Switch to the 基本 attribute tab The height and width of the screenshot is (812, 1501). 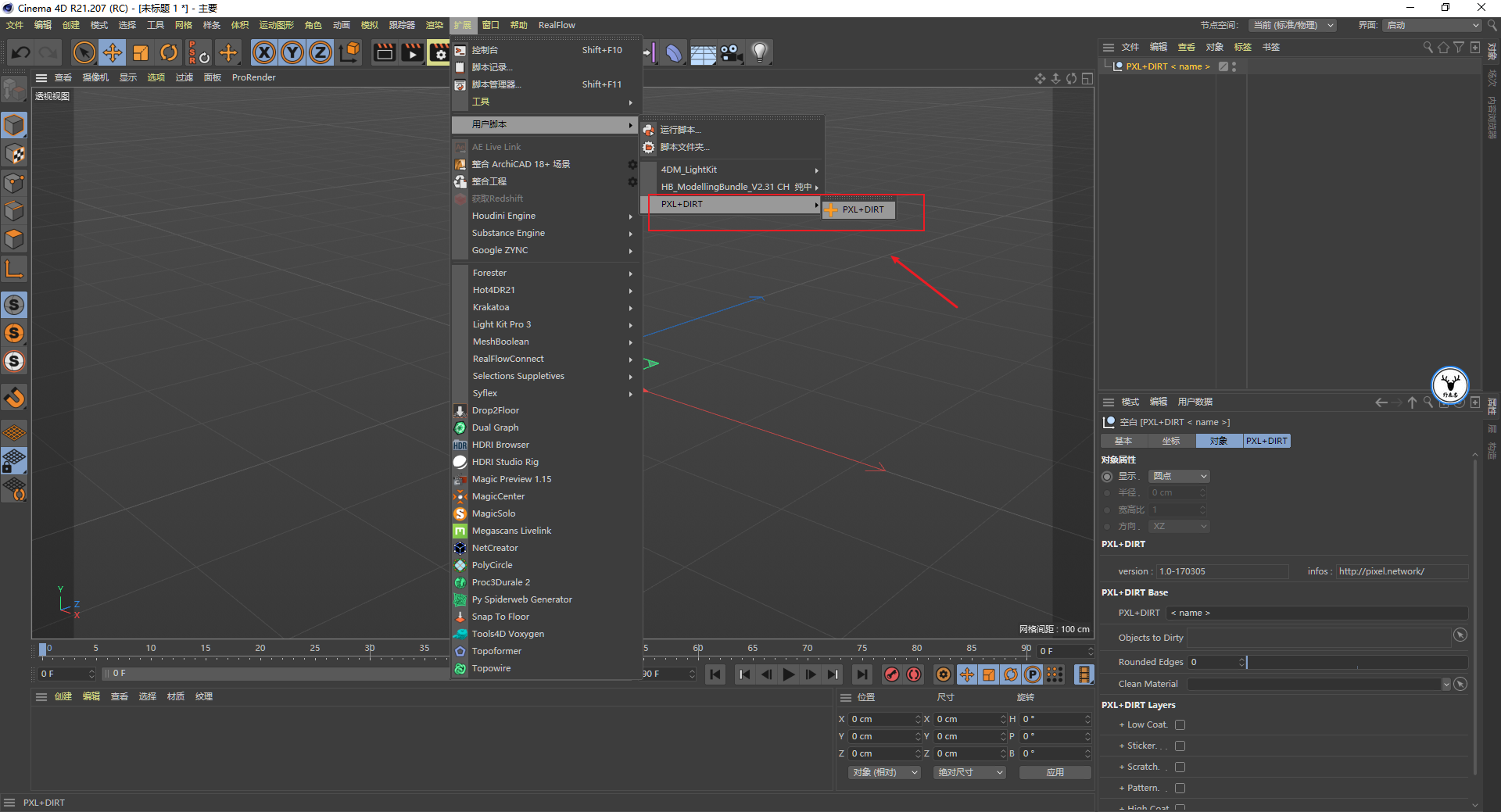[1123, 441]
